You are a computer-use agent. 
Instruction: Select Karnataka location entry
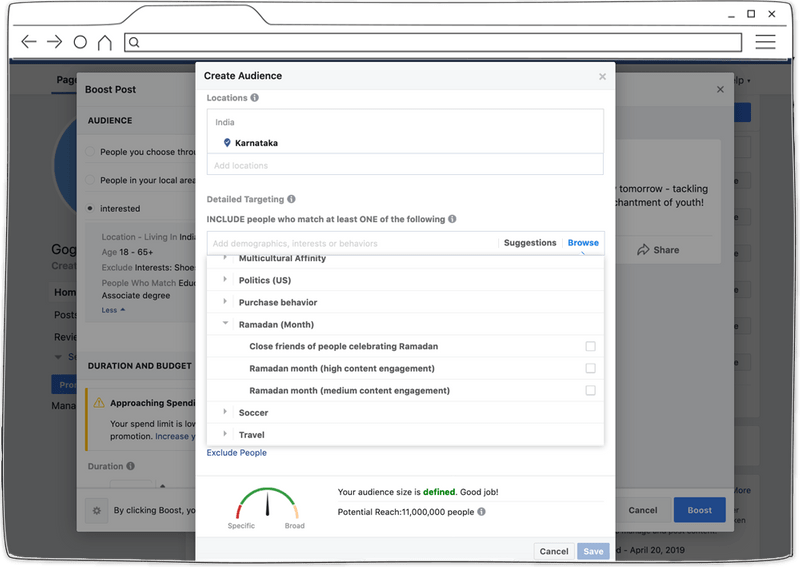256,143
